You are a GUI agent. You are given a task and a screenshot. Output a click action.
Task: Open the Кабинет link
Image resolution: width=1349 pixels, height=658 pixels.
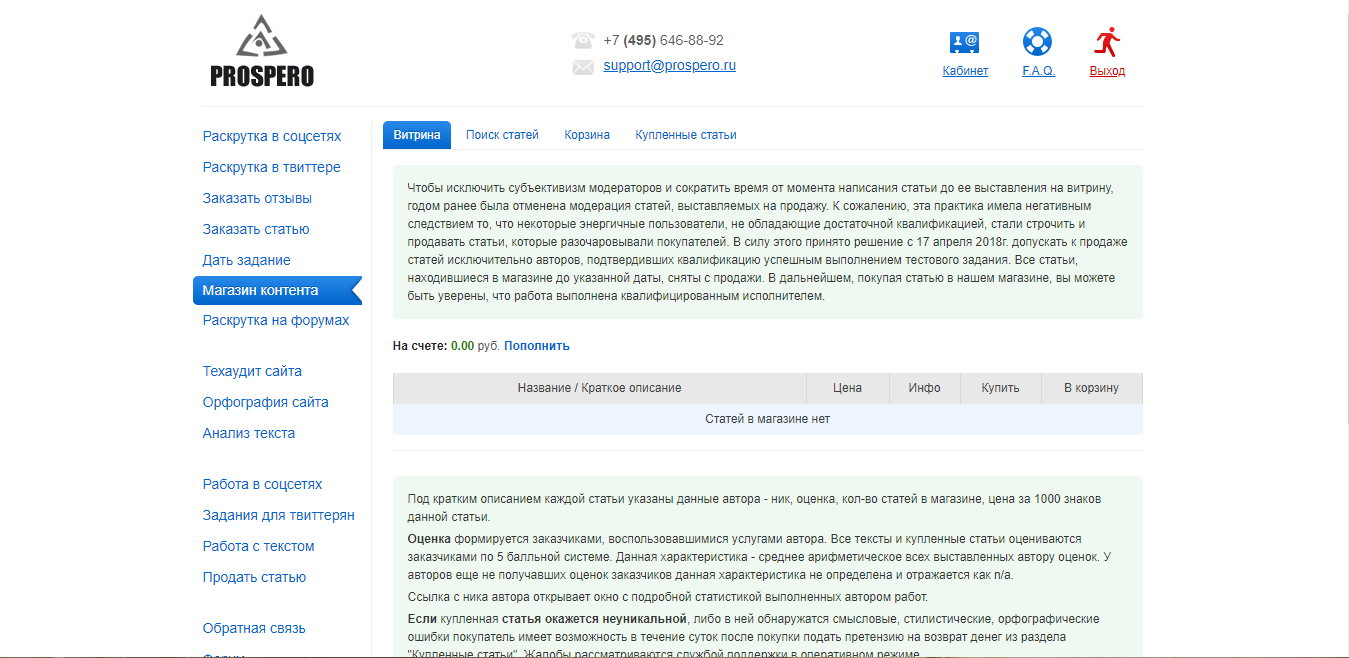[x=965, y=71]
